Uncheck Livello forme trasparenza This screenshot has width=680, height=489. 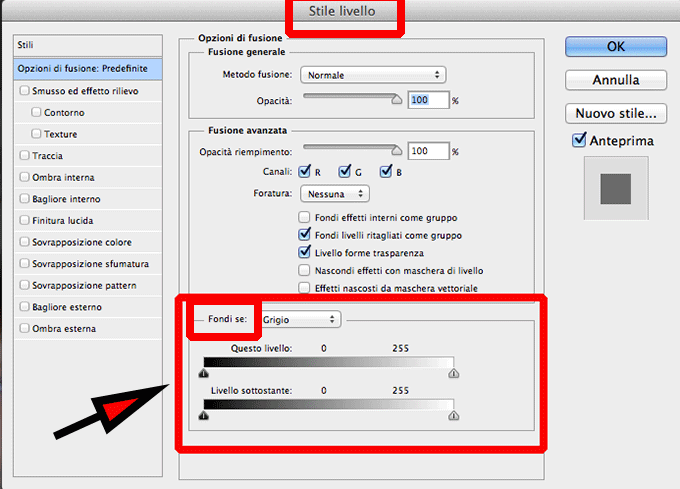pos(304,252)
